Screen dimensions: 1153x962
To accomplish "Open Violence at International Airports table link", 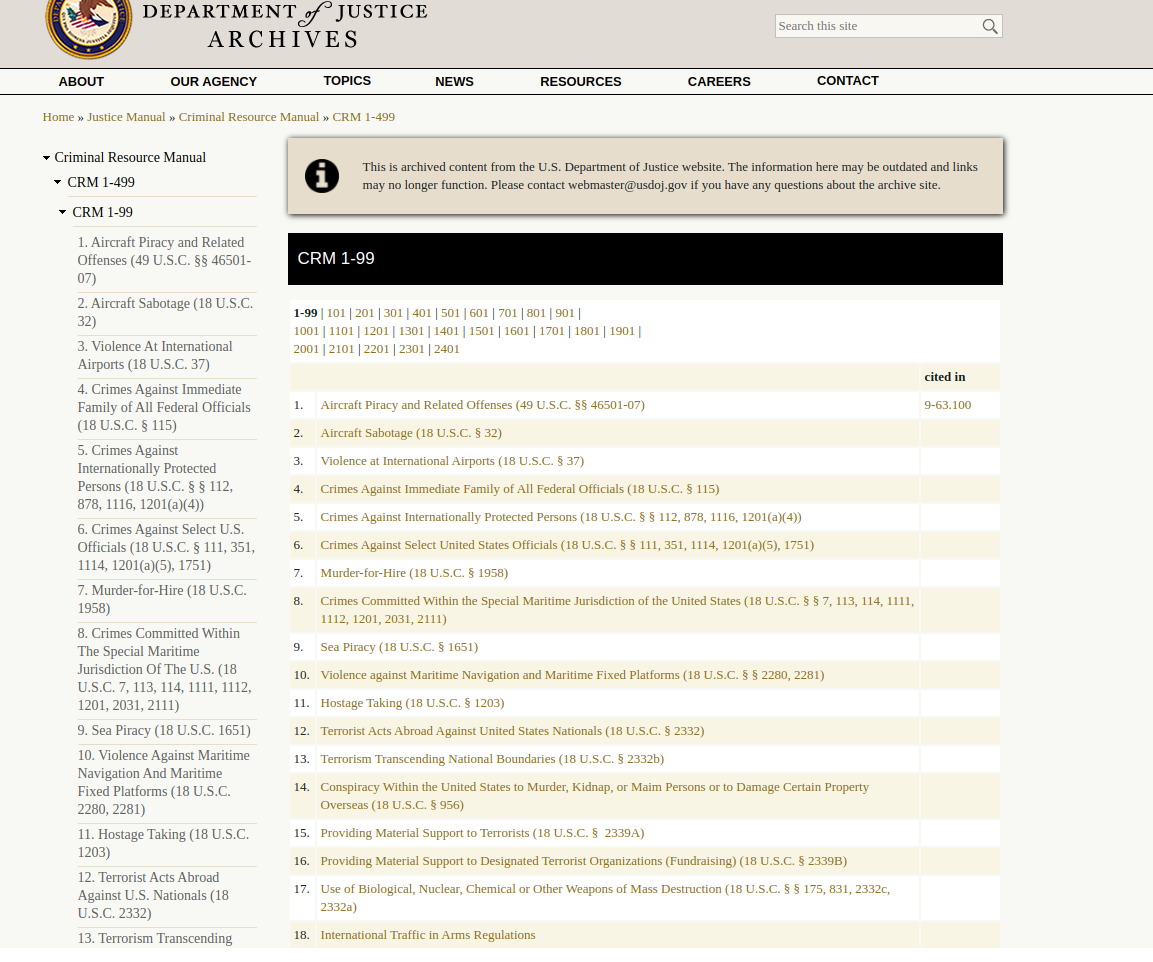I will point(452,460).
